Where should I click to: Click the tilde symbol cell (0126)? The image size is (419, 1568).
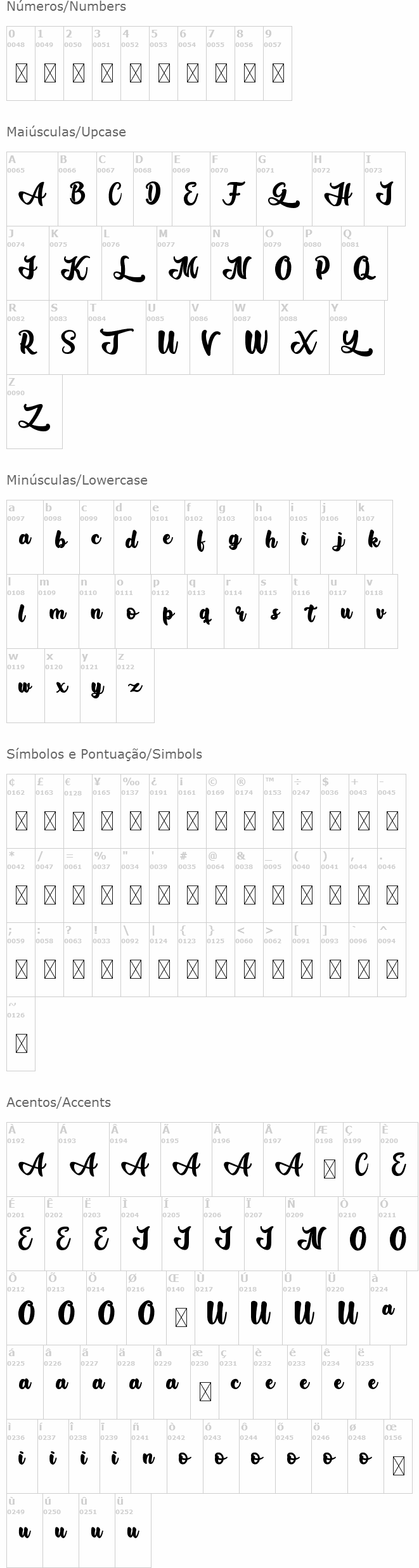click(21, 1034)
